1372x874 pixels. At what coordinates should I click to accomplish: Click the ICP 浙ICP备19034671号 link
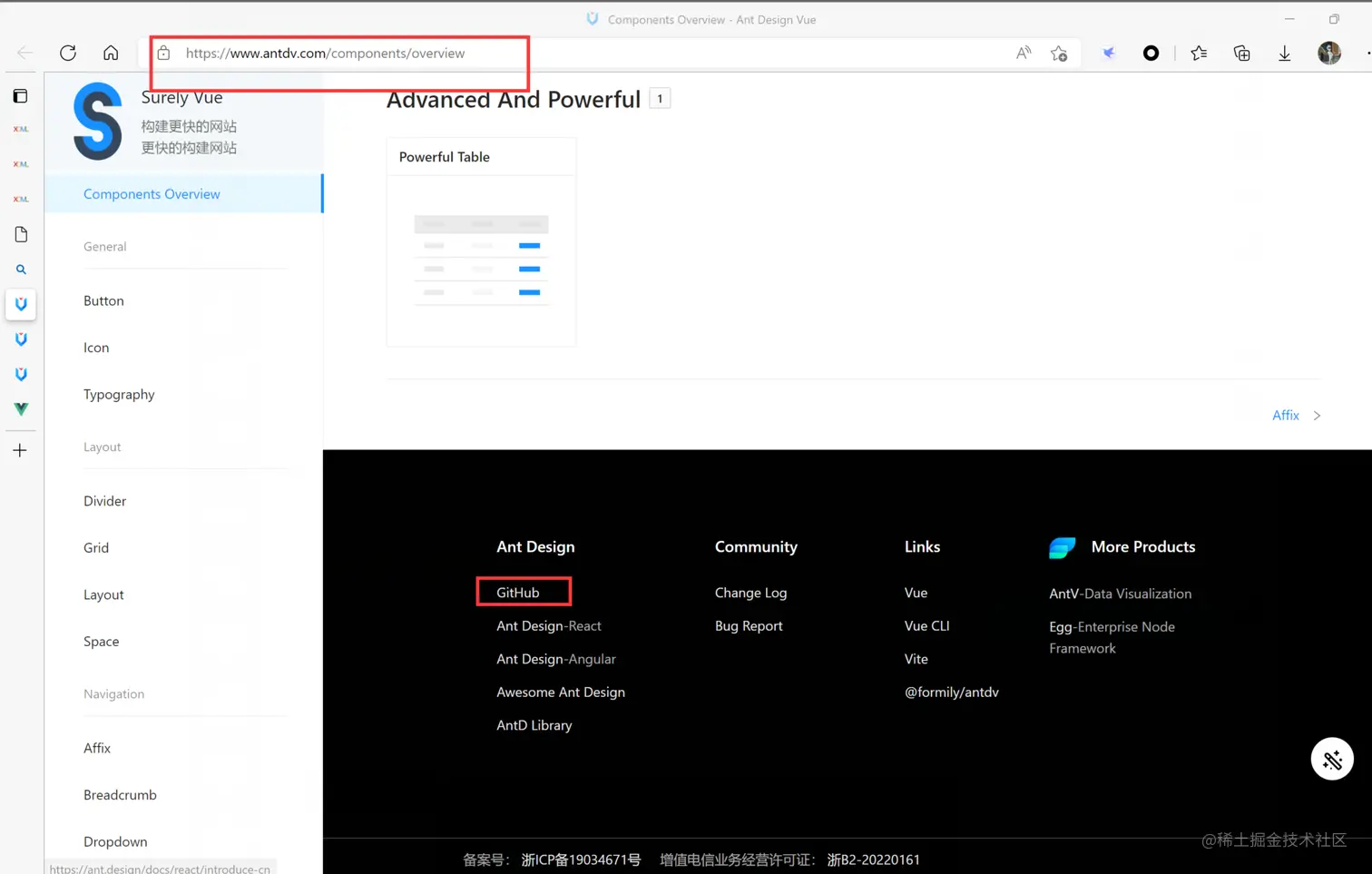pos(582,859)
